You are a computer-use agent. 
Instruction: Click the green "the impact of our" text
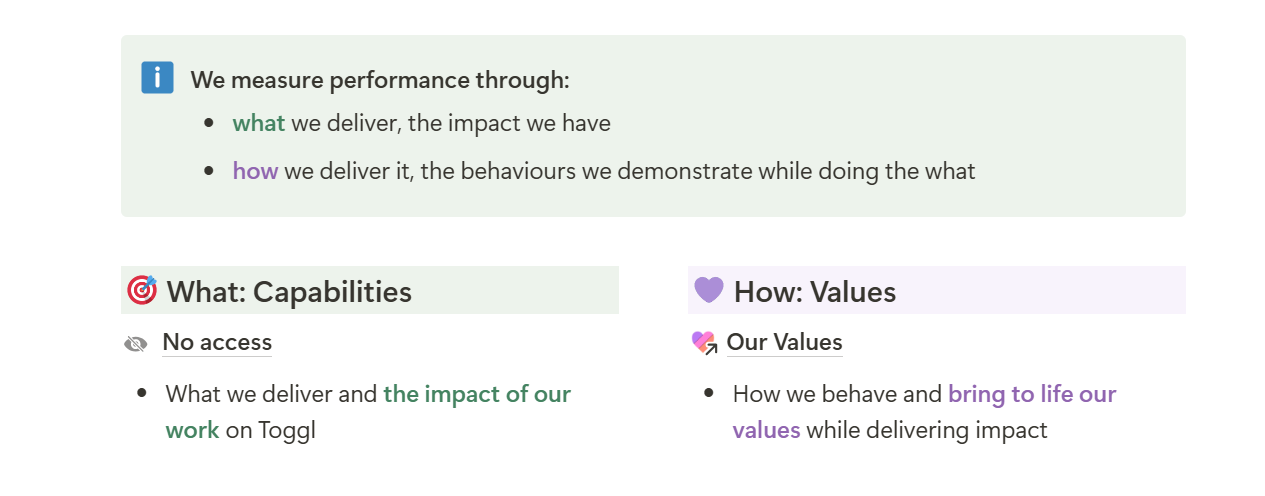[x=477, y=394]
